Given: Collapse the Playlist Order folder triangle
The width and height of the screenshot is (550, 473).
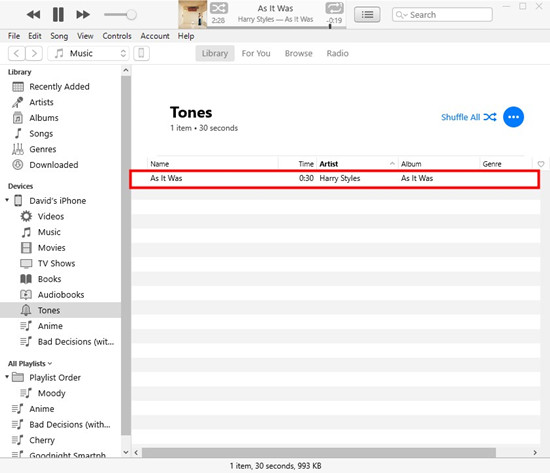Looking at the screenshot, I should tap(7, 377).
